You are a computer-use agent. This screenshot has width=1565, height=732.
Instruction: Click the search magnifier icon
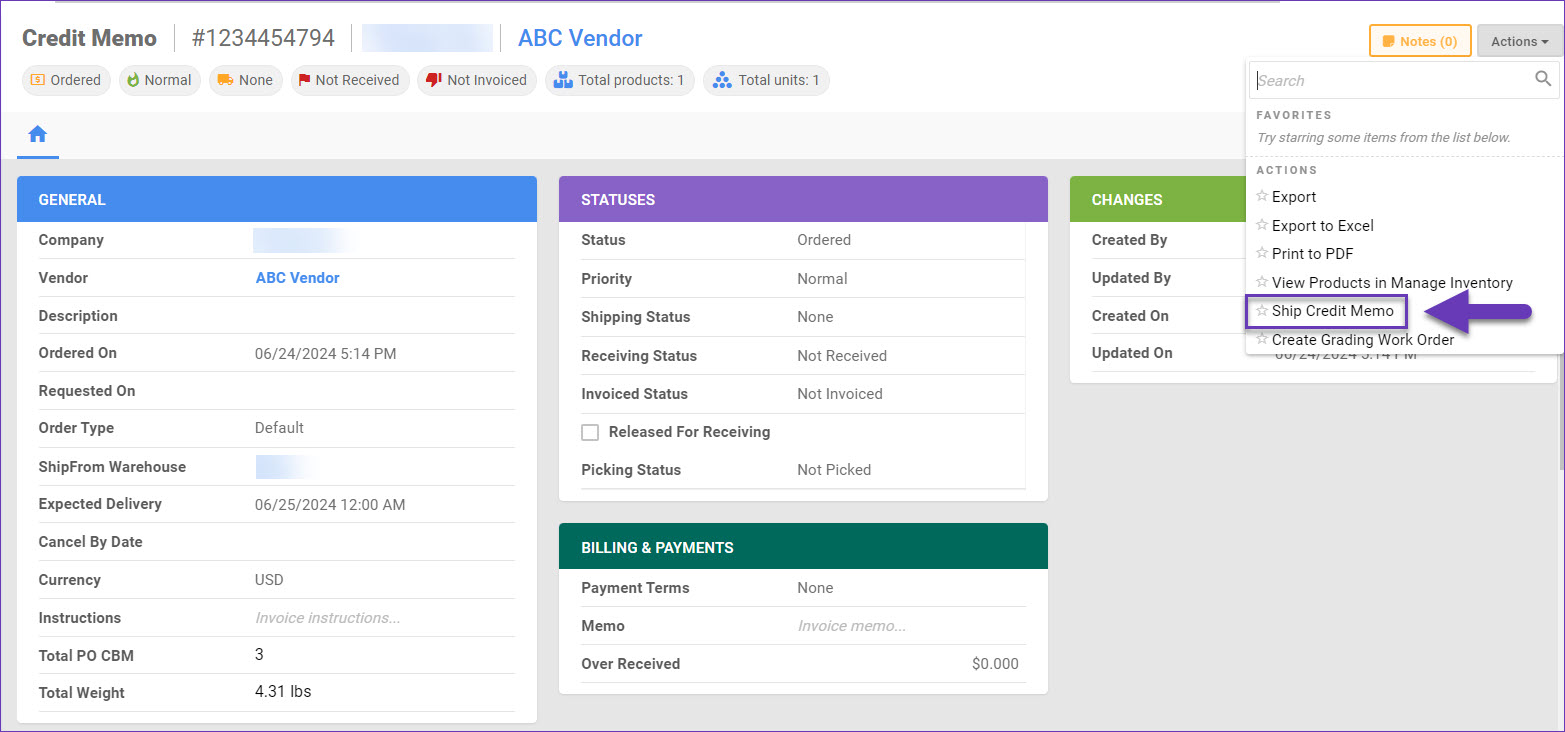click(1543, 79)
